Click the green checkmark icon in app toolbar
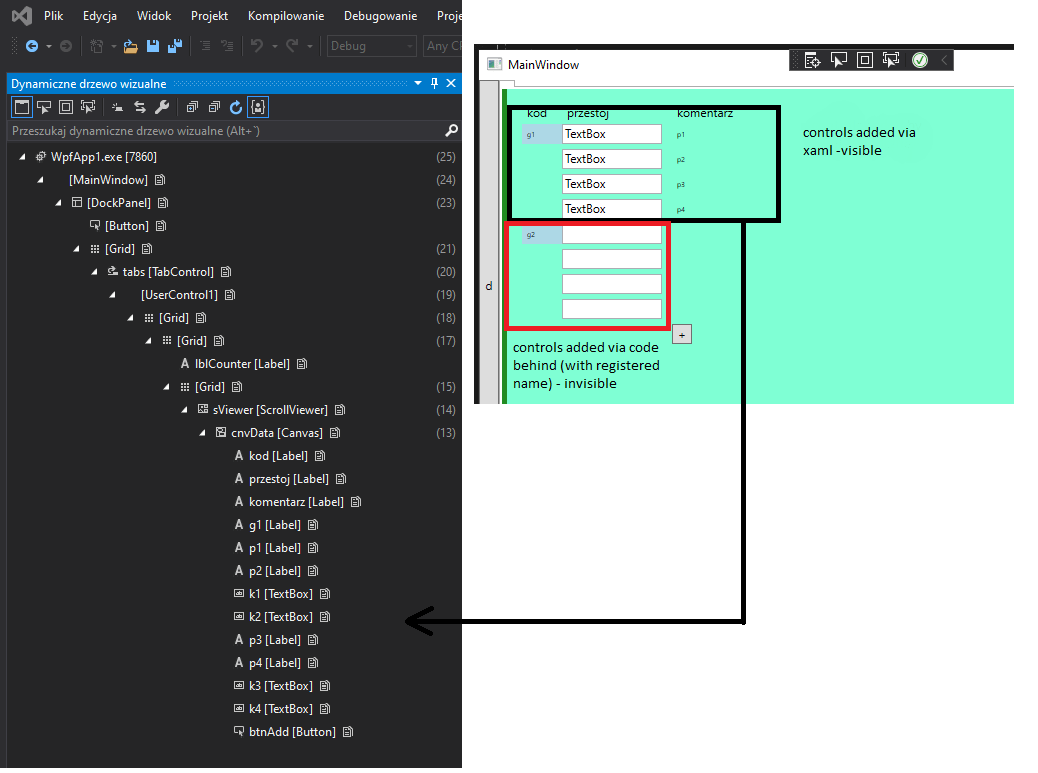 pyautogui.click(x=919, y=61)
